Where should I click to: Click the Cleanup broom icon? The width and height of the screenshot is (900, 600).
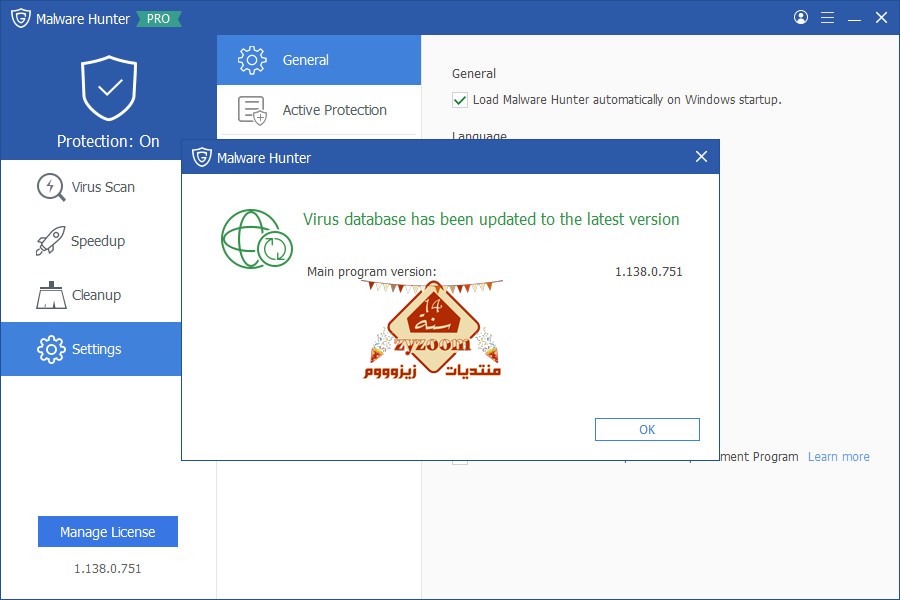point(51,295)
